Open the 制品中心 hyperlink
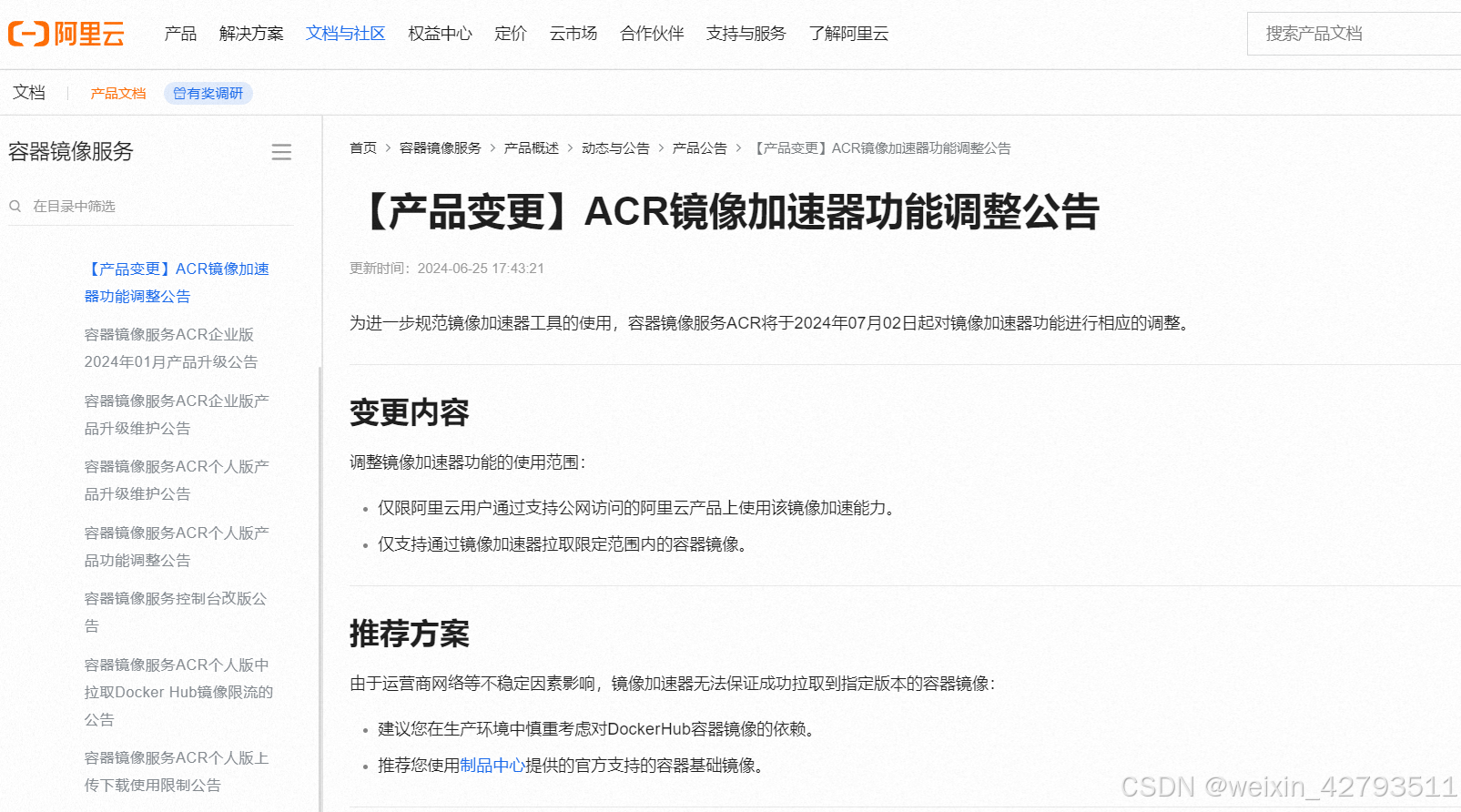The width and height of the screenshot is (1461, 812). pos(492,766)
